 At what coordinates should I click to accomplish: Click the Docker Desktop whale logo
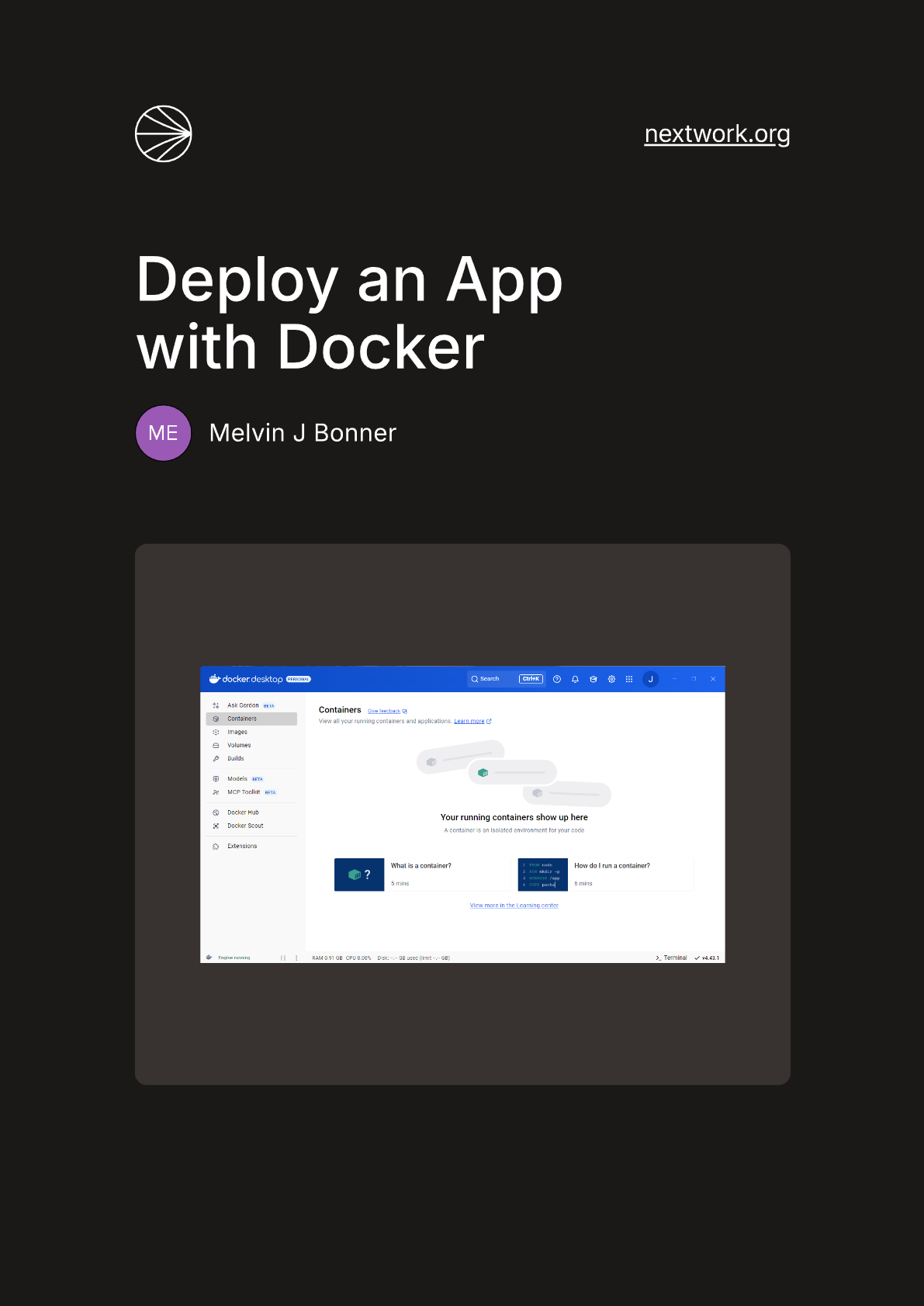pos(215,679)
